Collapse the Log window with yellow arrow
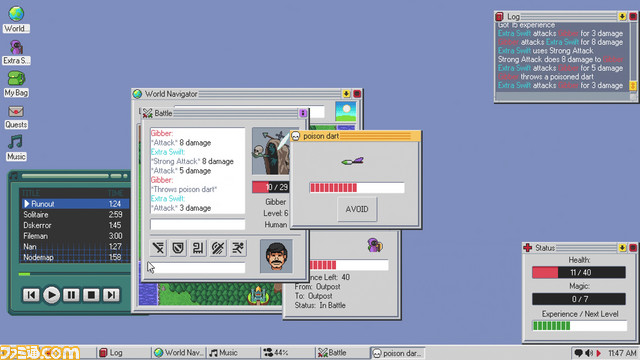Screen dimensions: 640x360 [x=622, y=16]
